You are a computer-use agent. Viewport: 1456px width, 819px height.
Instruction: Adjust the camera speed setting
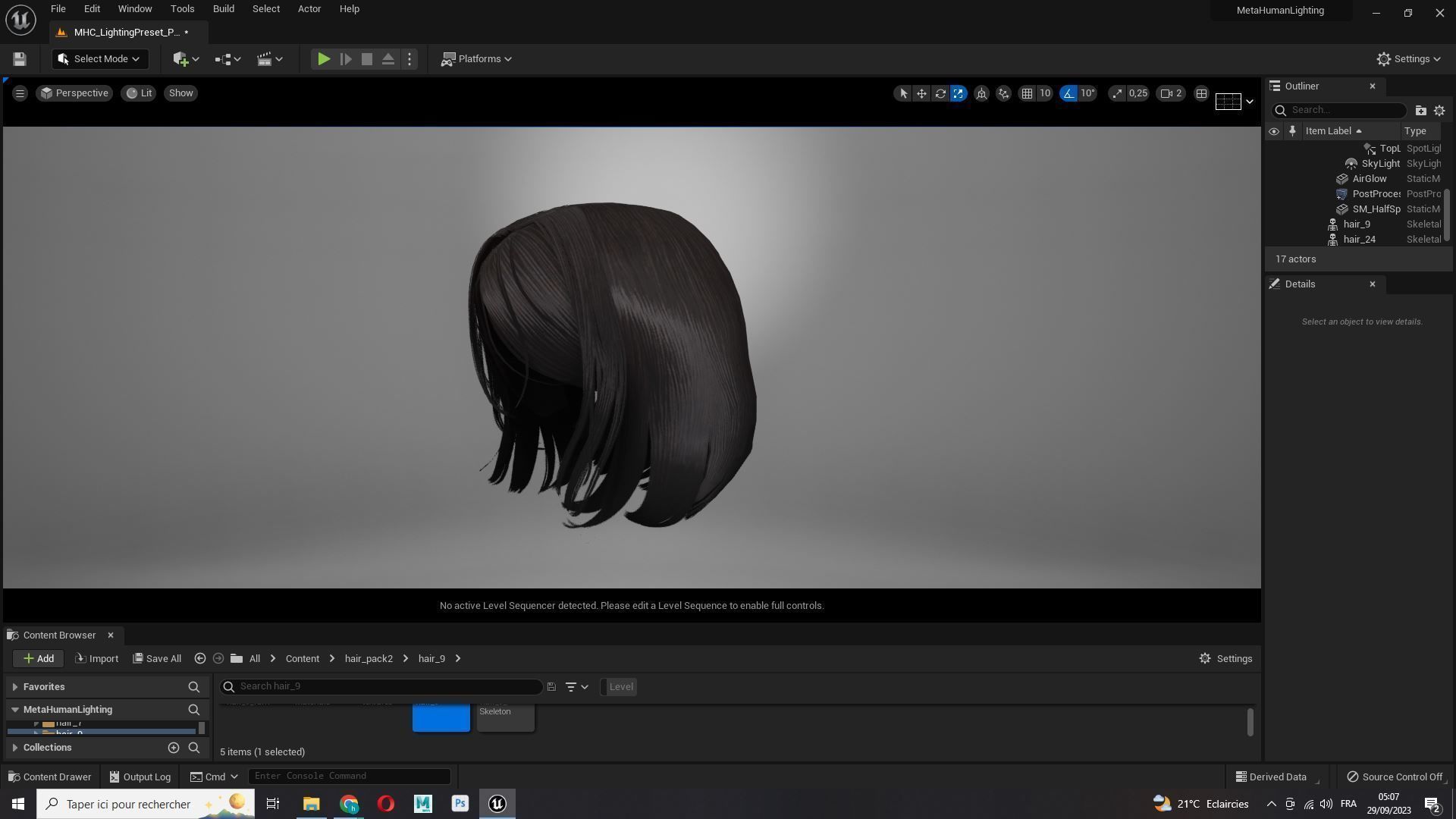point(1172,93)
